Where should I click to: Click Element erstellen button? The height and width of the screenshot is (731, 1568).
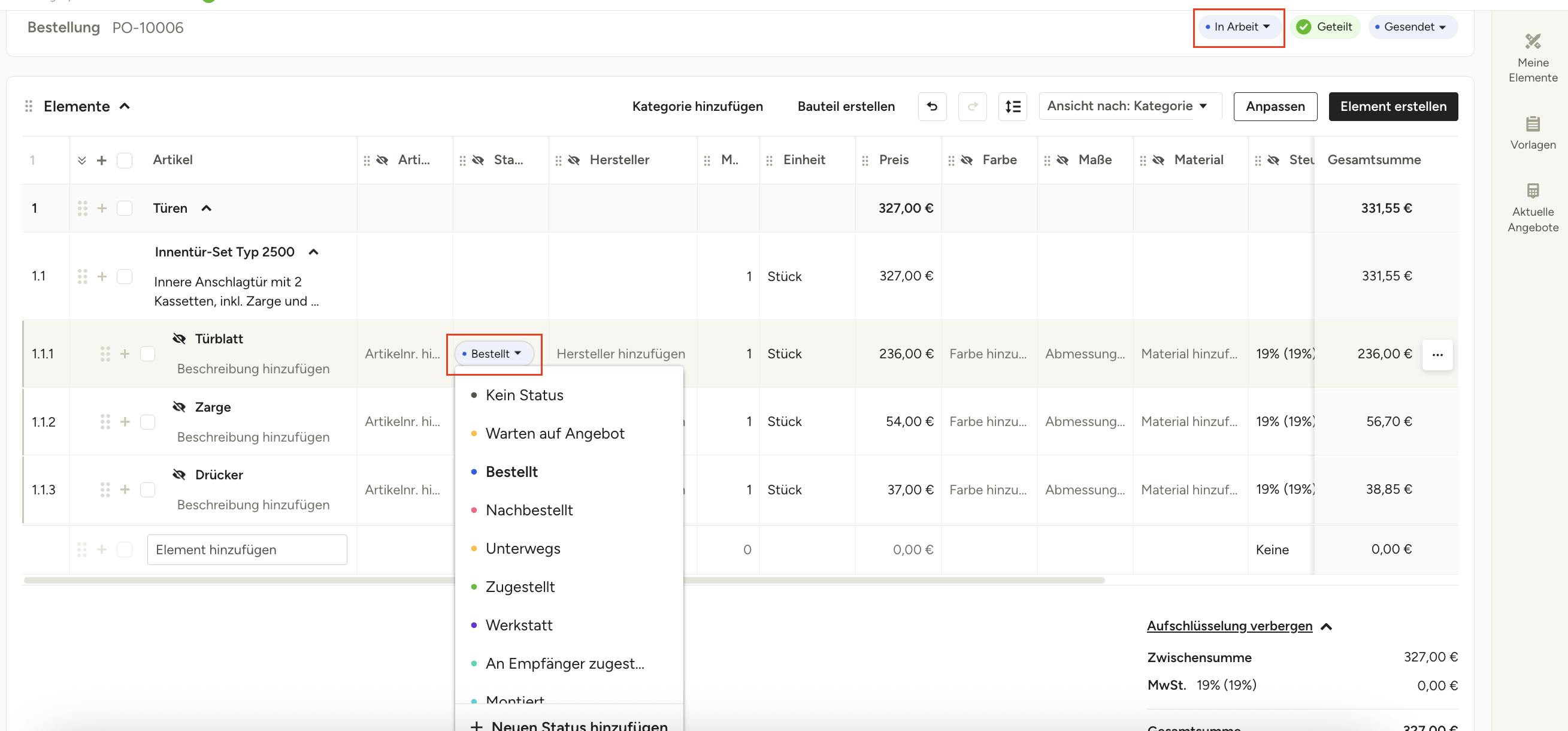(1393, 107)
